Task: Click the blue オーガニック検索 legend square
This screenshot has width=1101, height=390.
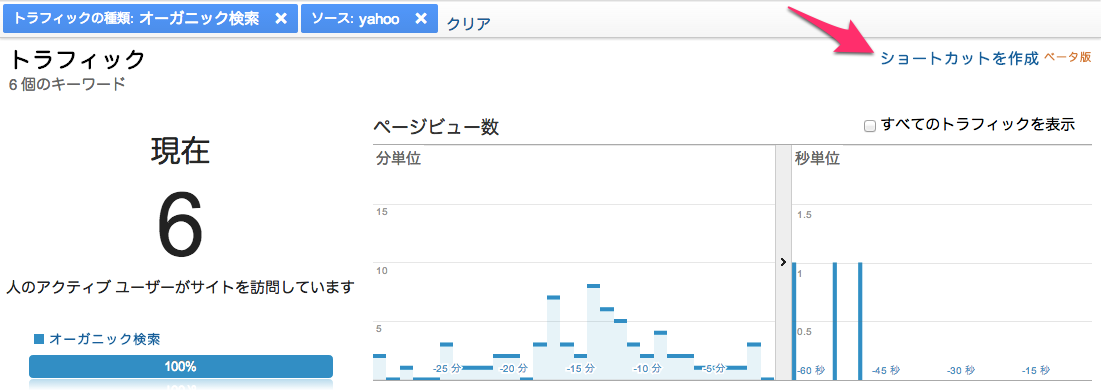Action: point(39,340)
